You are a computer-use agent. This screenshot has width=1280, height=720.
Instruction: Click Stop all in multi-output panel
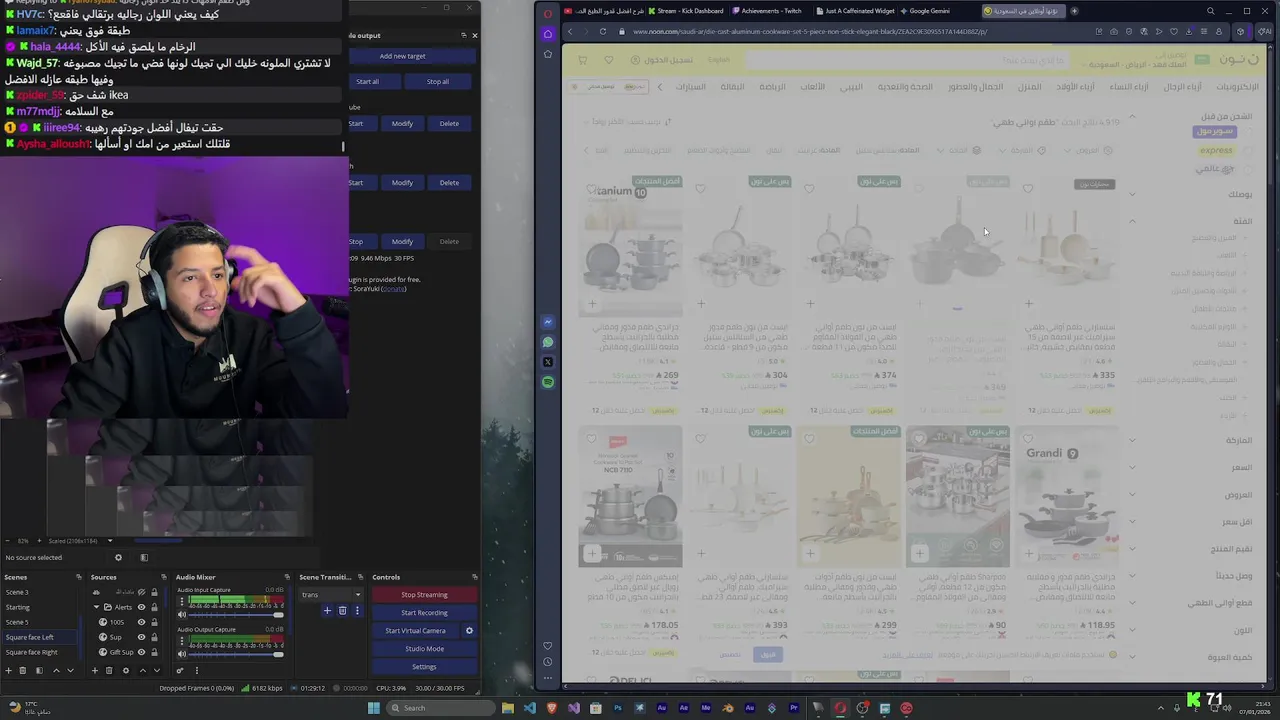pyautogui.click(x=438, y=82)
